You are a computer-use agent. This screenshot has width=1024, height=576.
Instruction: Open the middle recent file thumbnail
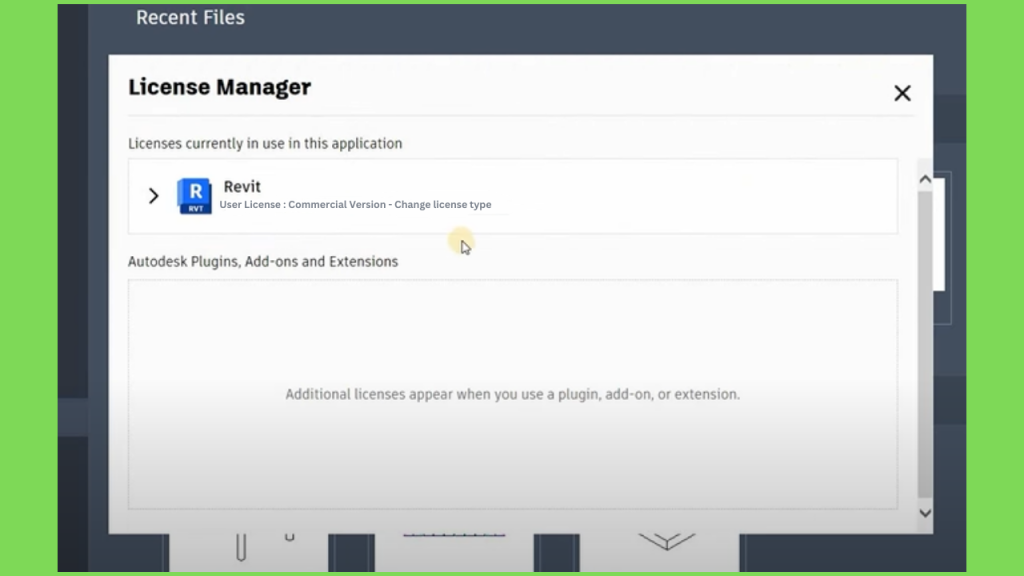click(x=454, y=552)
